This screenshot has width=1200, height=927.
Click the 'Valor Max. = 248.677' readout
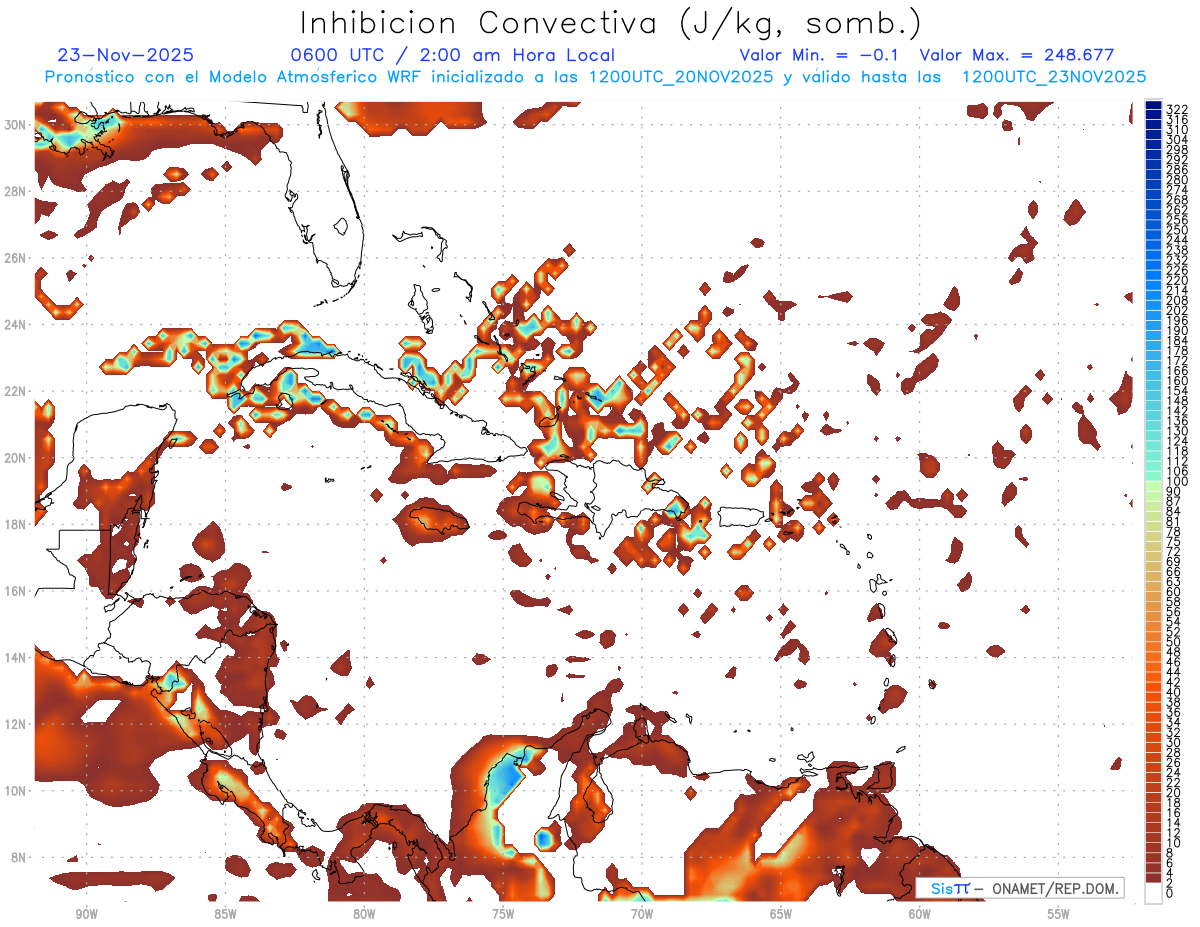(1016, 55)
